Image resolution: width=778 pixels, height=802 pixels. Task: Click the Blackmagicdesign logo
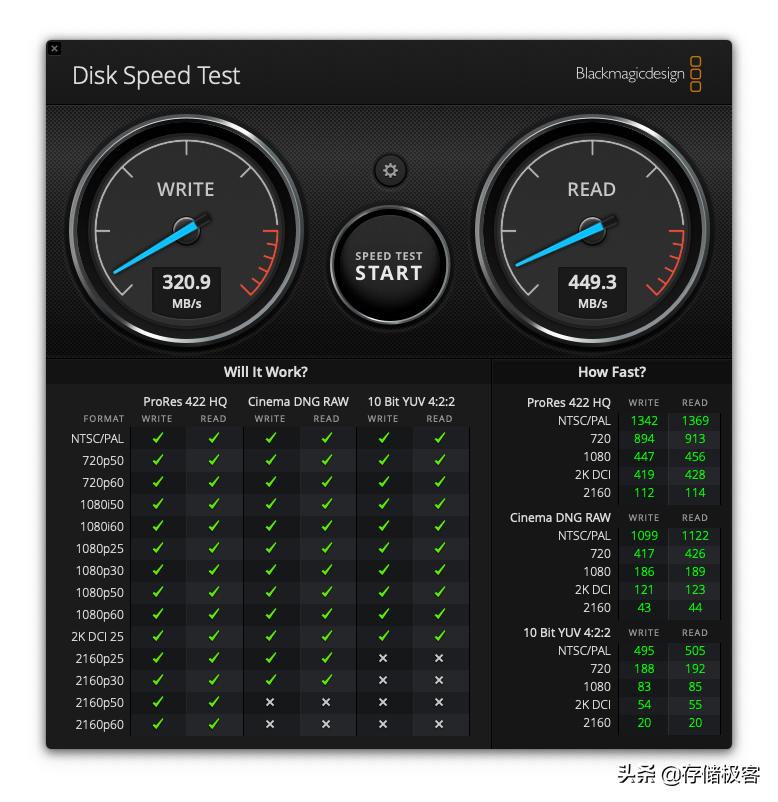tap(638, 74)
